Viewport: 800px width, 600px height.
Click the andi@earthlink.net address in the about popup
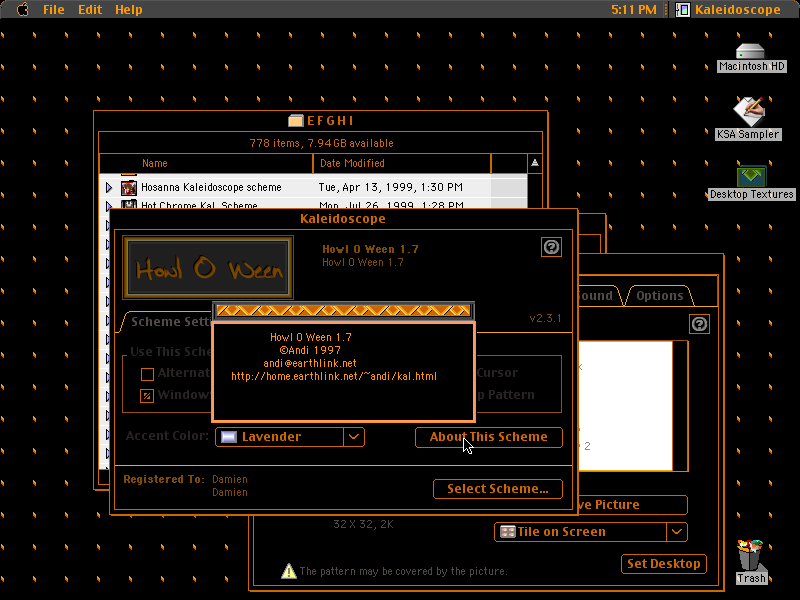point(310,363)
